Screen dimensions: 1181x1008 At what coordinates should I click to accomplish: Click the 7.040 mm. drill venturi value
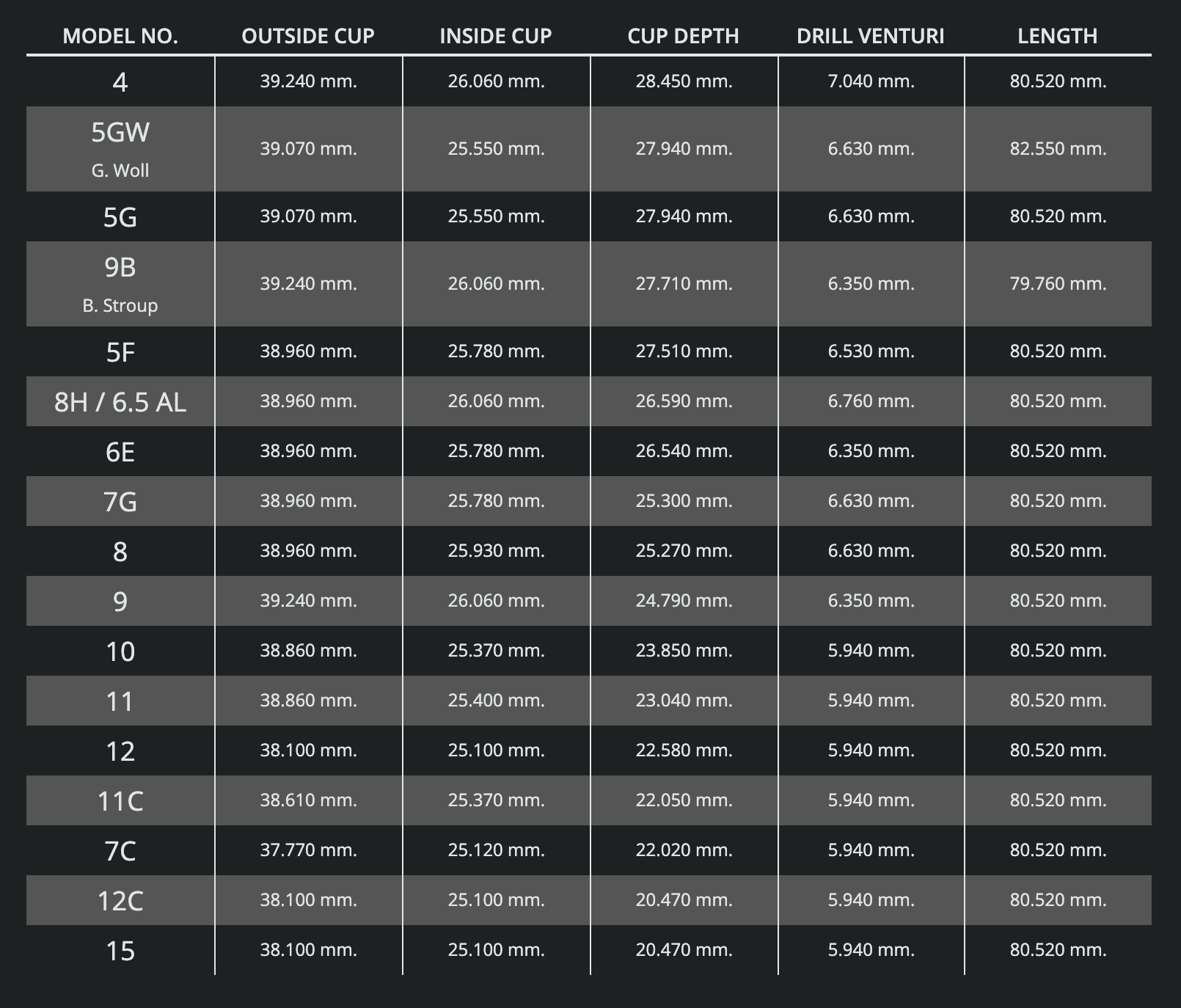871,81
